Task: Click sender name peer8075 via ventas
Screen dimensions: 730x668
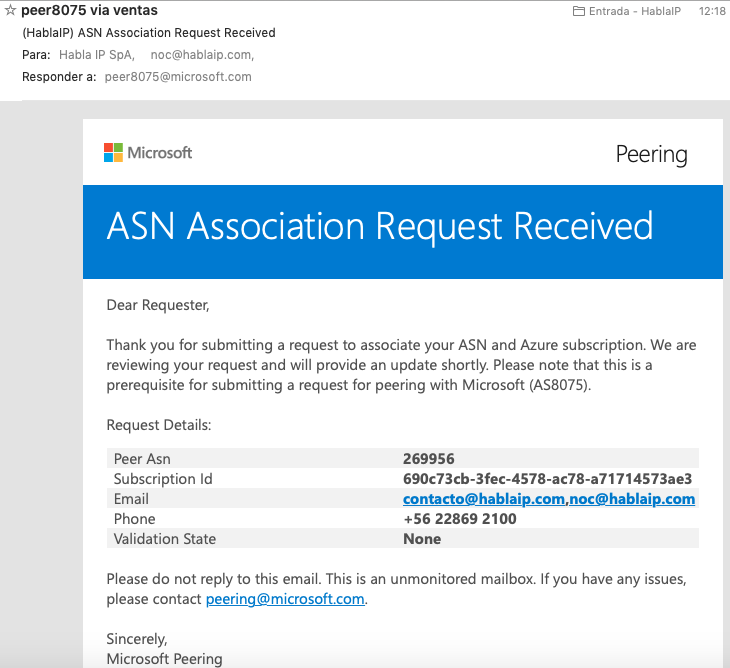Action: [x=89, y=10]
